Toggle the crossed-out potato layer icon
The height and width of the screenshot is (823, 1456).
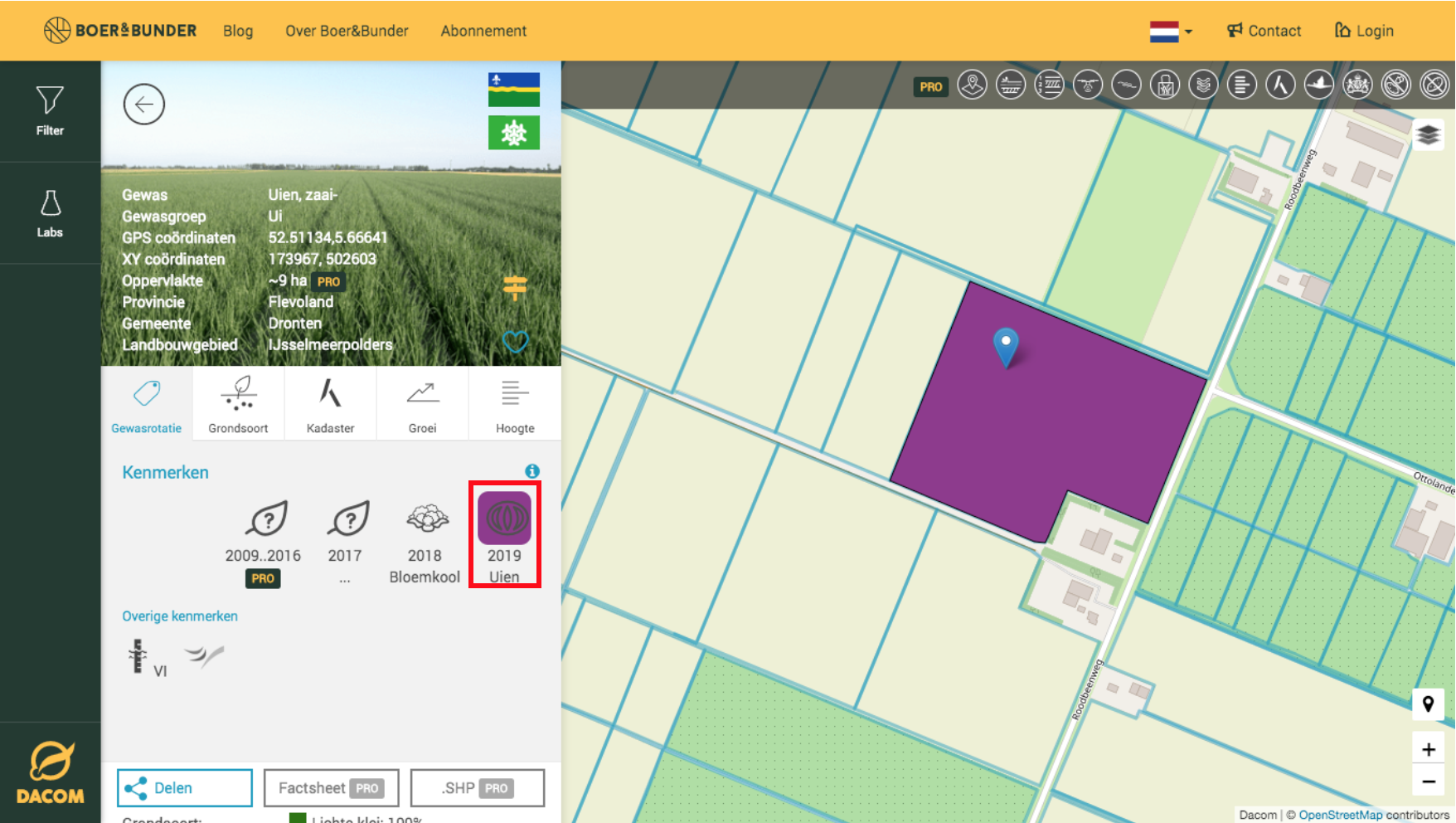(1396, 85)
